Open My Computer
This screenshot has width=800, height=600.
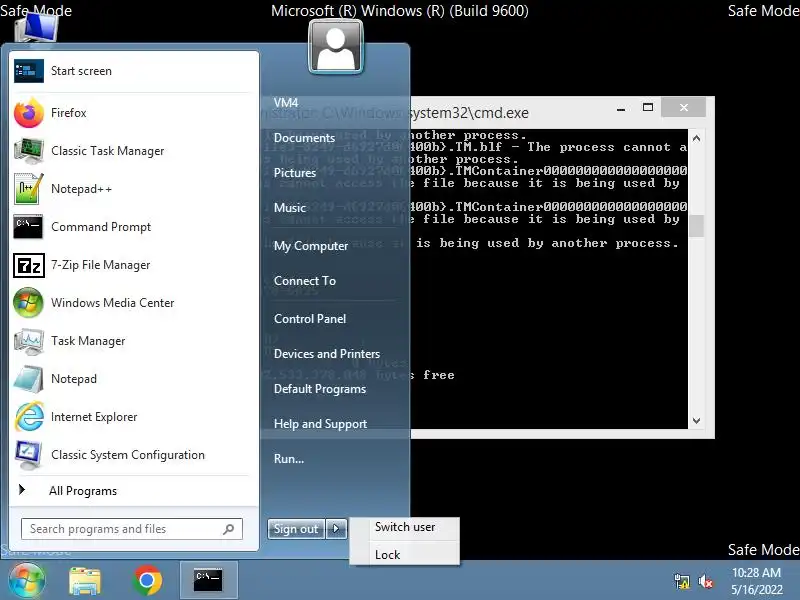coord(311,246)
